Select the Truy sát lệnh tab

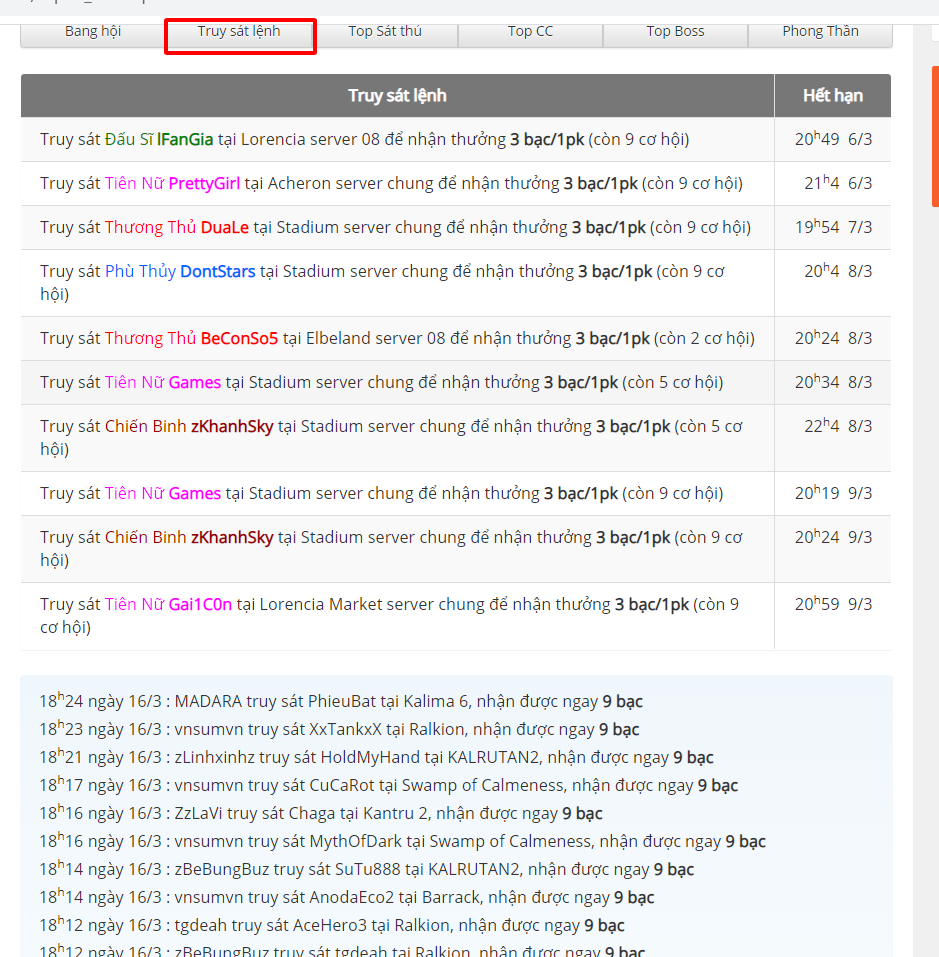pyautogui.click(x=239, y=32)
